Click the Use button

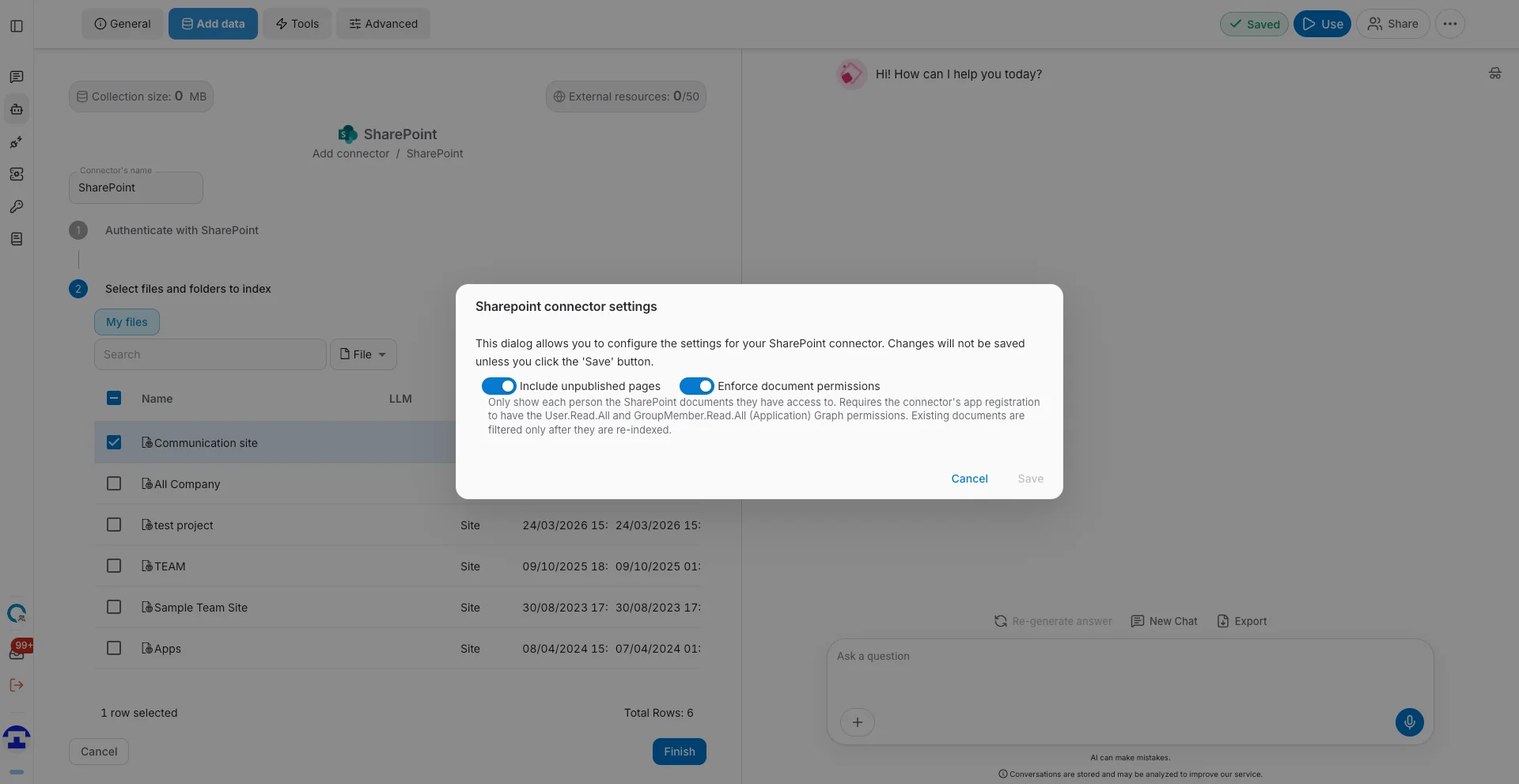pyautogui.click(x=1322, y=24)
